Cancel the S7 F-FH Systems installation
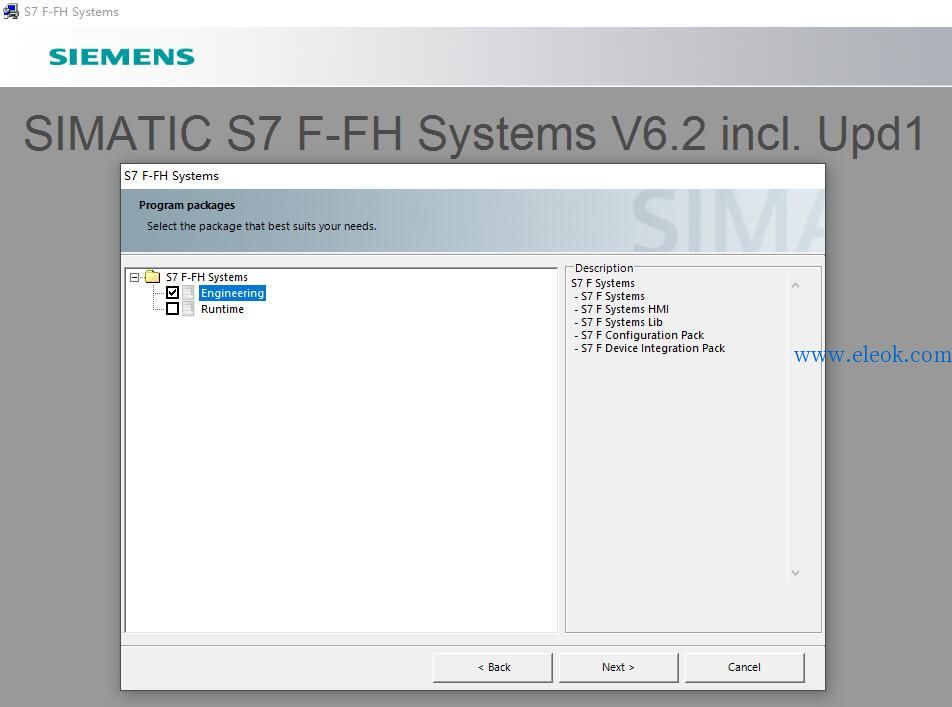The image size is (952, 707). (744, 667)
